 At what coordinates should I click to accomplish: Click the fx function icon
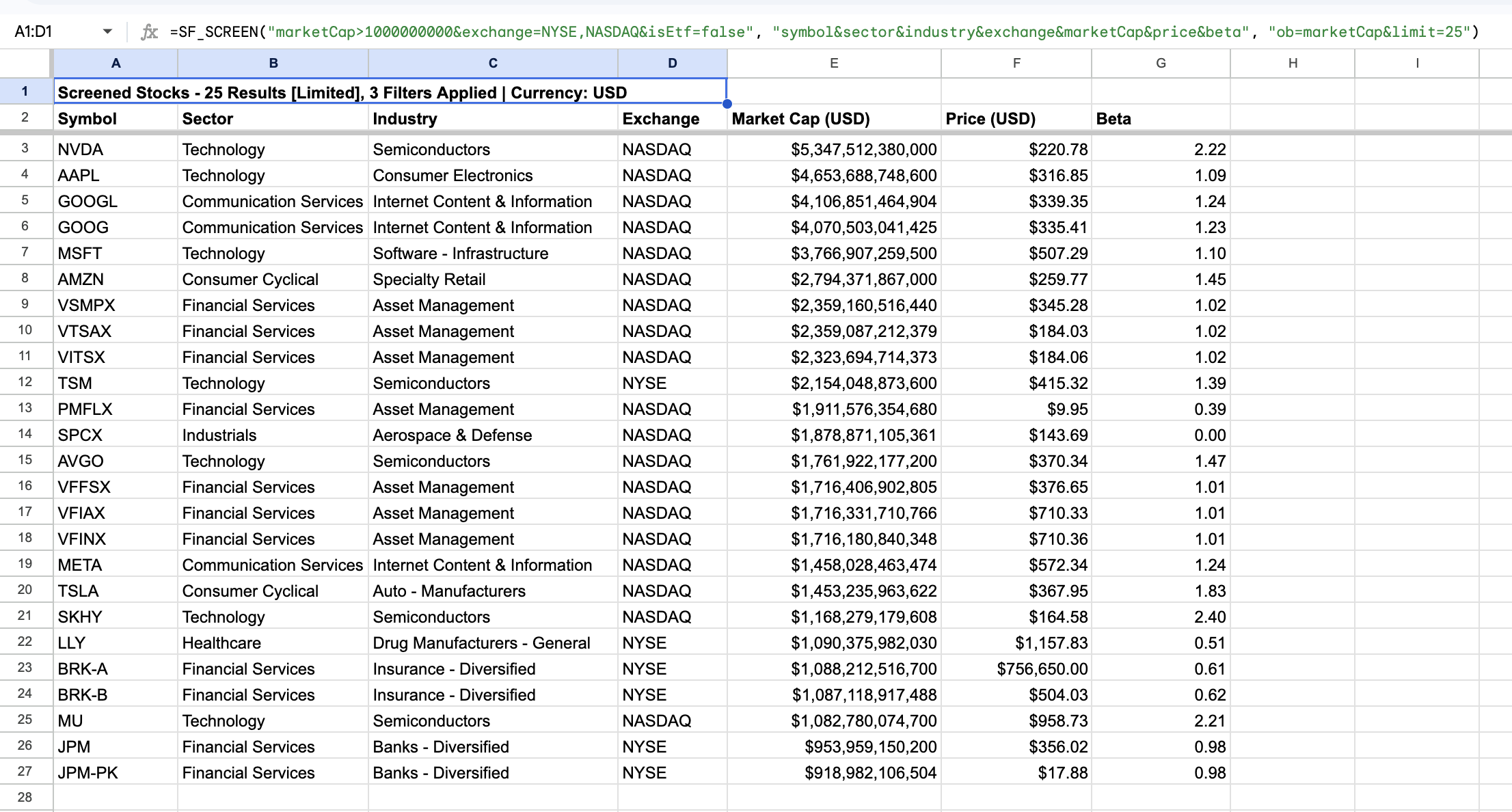pos(149,31)
